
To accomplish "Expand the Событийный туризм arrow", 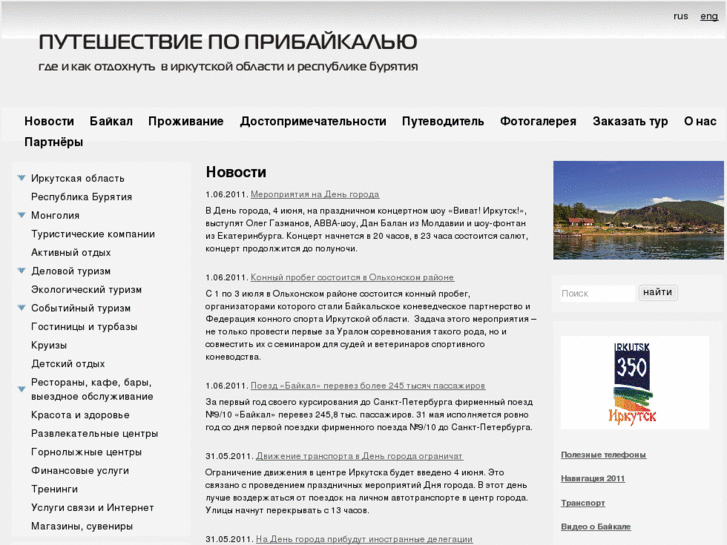I will point(21,308).
